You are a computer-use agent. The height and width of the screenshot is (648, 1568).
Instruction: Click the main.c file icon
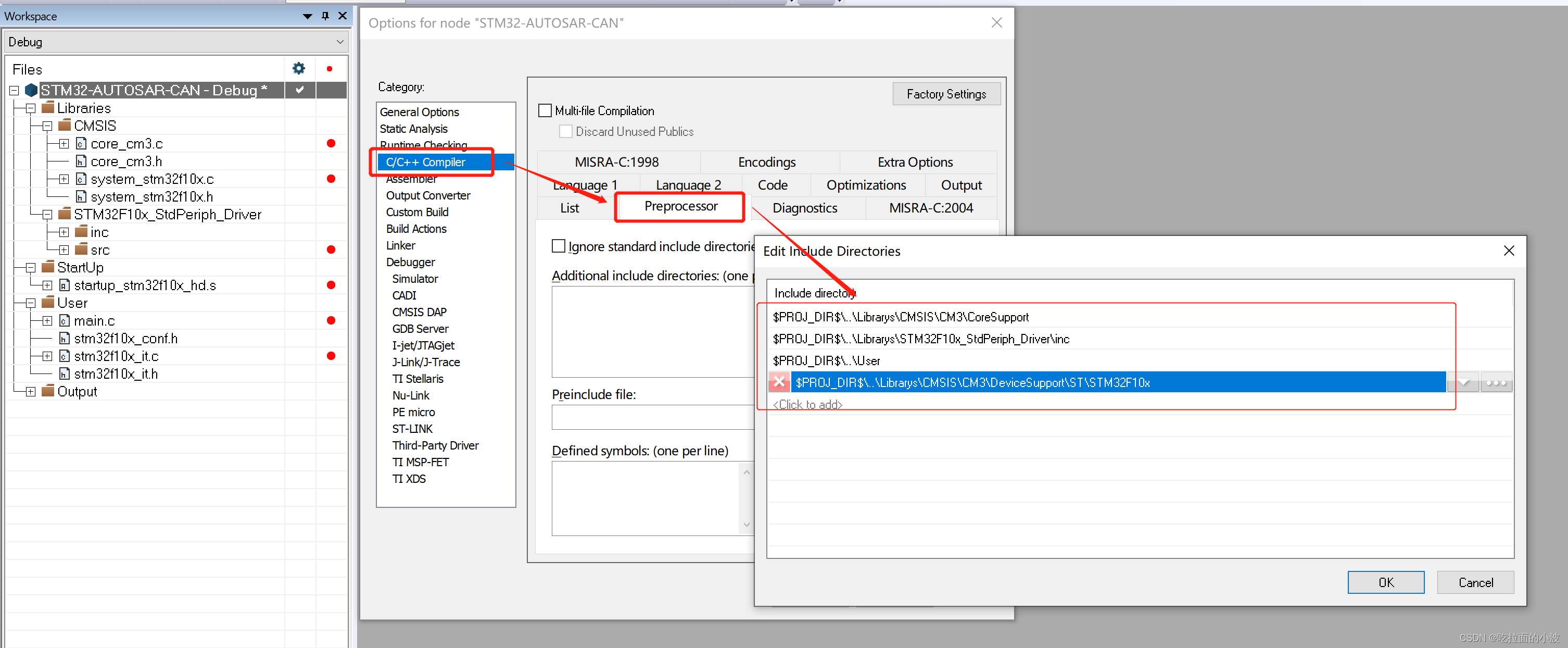65,320
